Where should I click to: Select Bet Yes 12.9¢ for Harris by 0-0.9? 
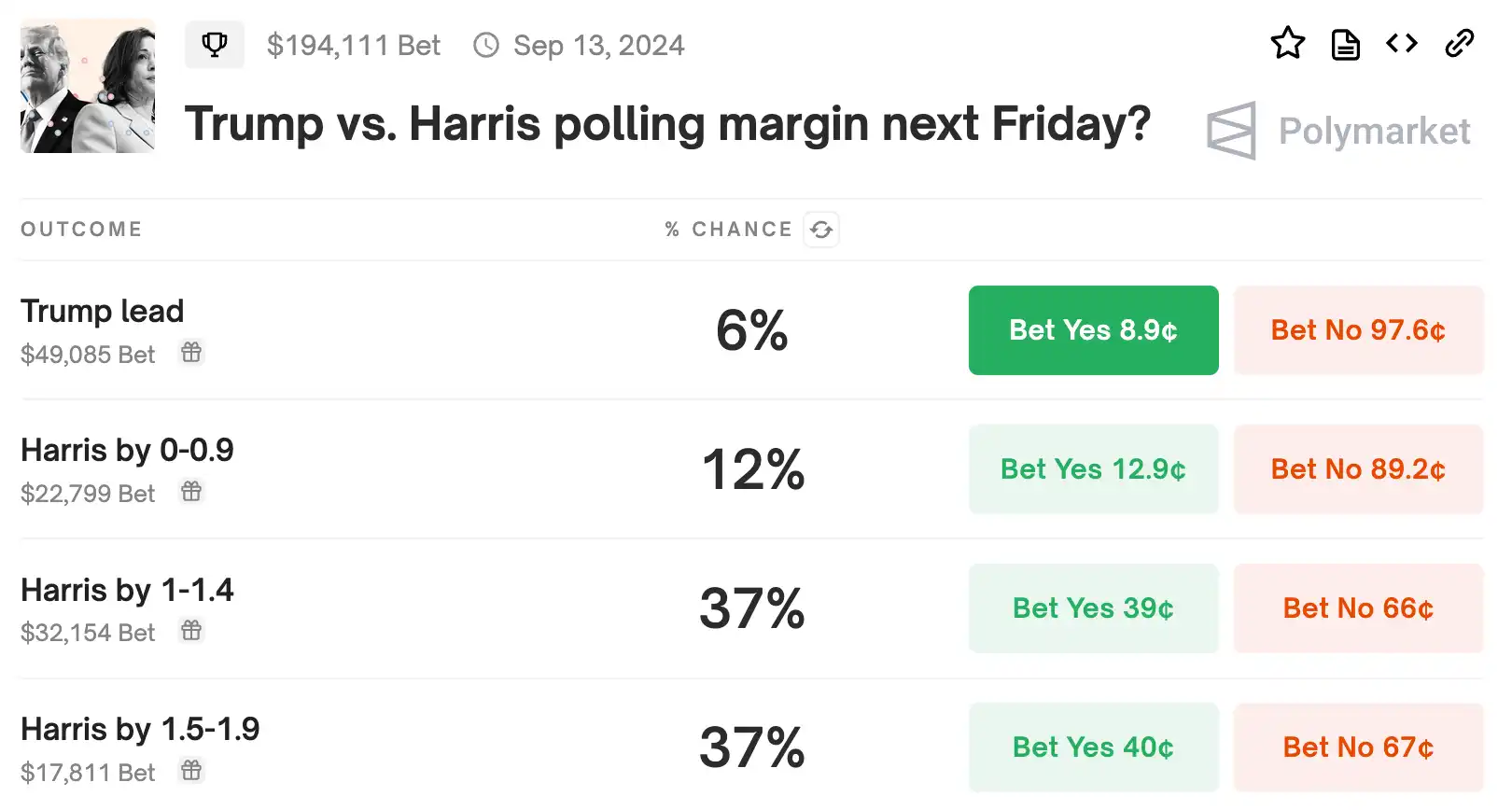[x=1093, y=469]
